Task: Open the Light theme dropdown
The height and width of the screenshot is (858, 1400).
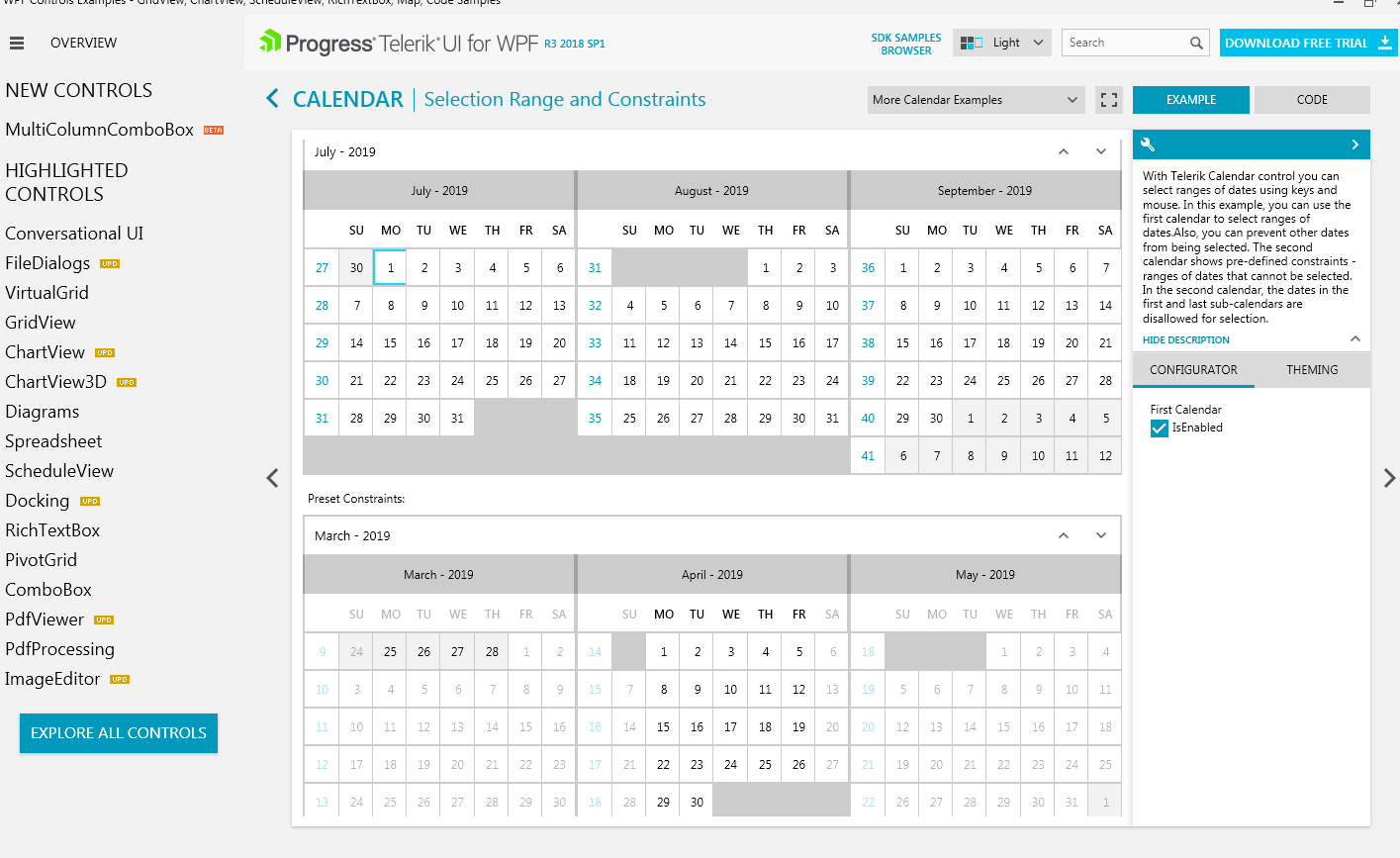Action: click(x=1003, y=43)
